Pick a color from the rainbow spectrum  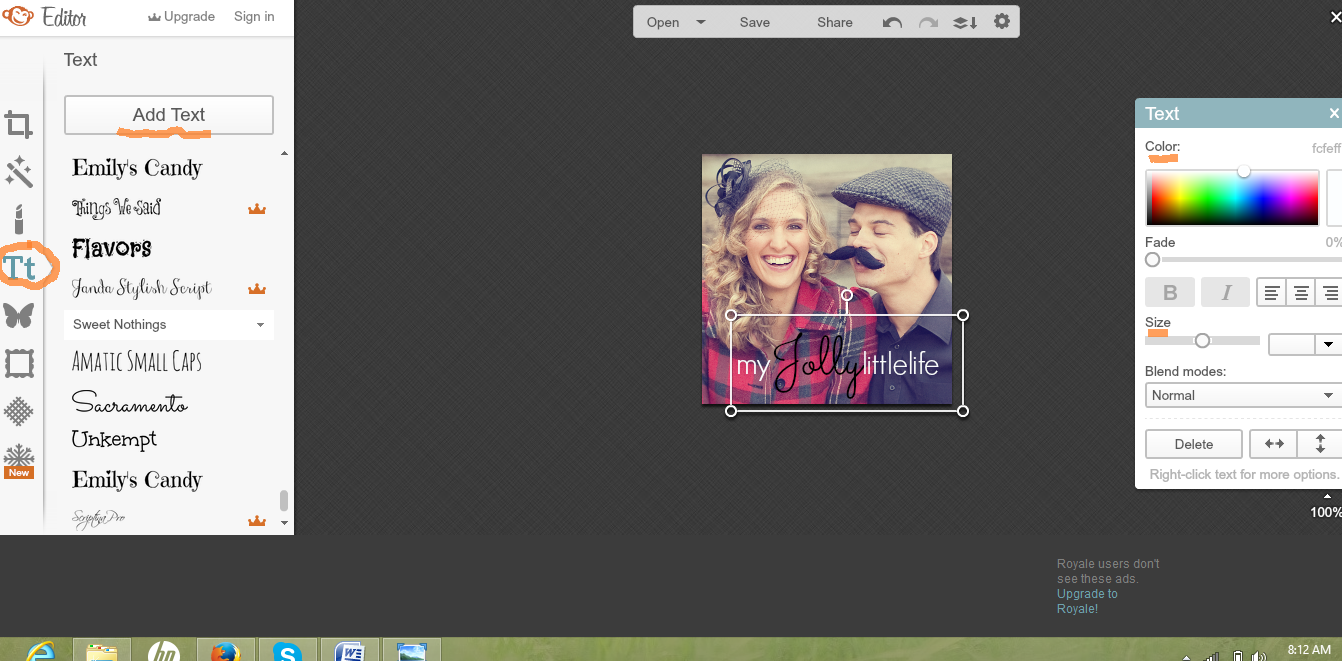pyautogui.click(x=1232, y=196)
